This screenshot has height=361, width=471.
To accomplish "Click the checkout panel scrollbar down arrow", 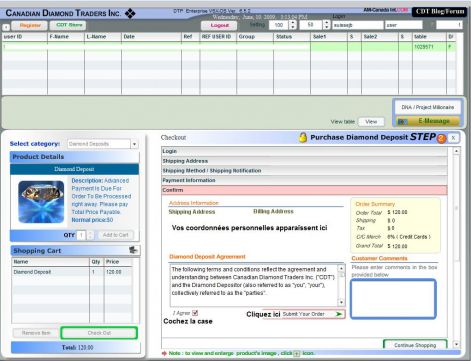I will click(x=456, y=344).
